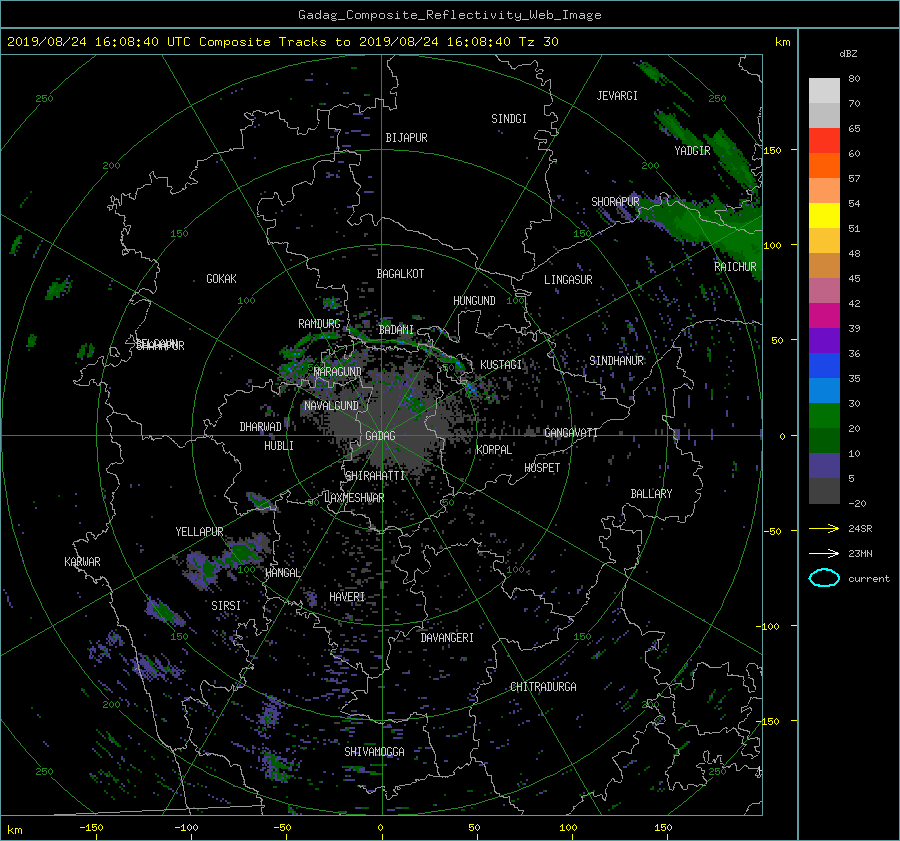
Task: Click the HUNGUND city label
Action: [474, 300]
